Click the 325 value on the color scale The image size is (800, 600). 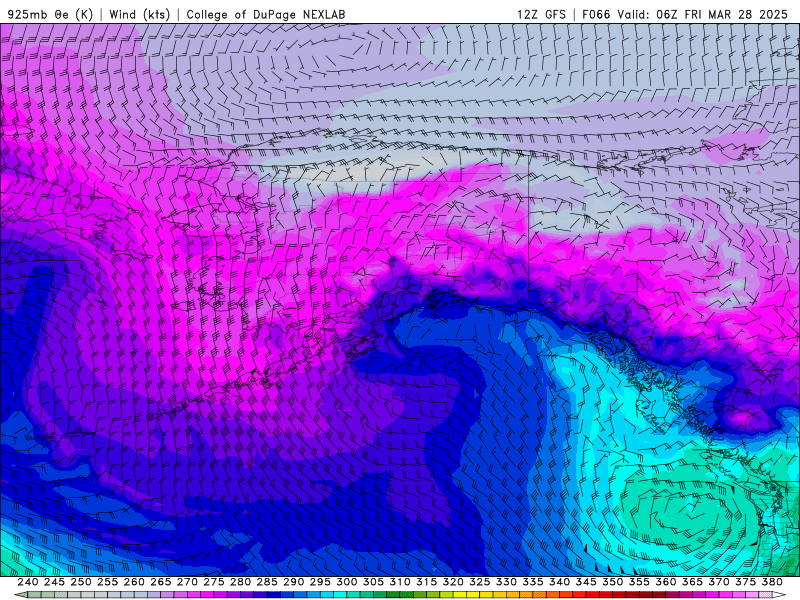[x=479, y=582]
